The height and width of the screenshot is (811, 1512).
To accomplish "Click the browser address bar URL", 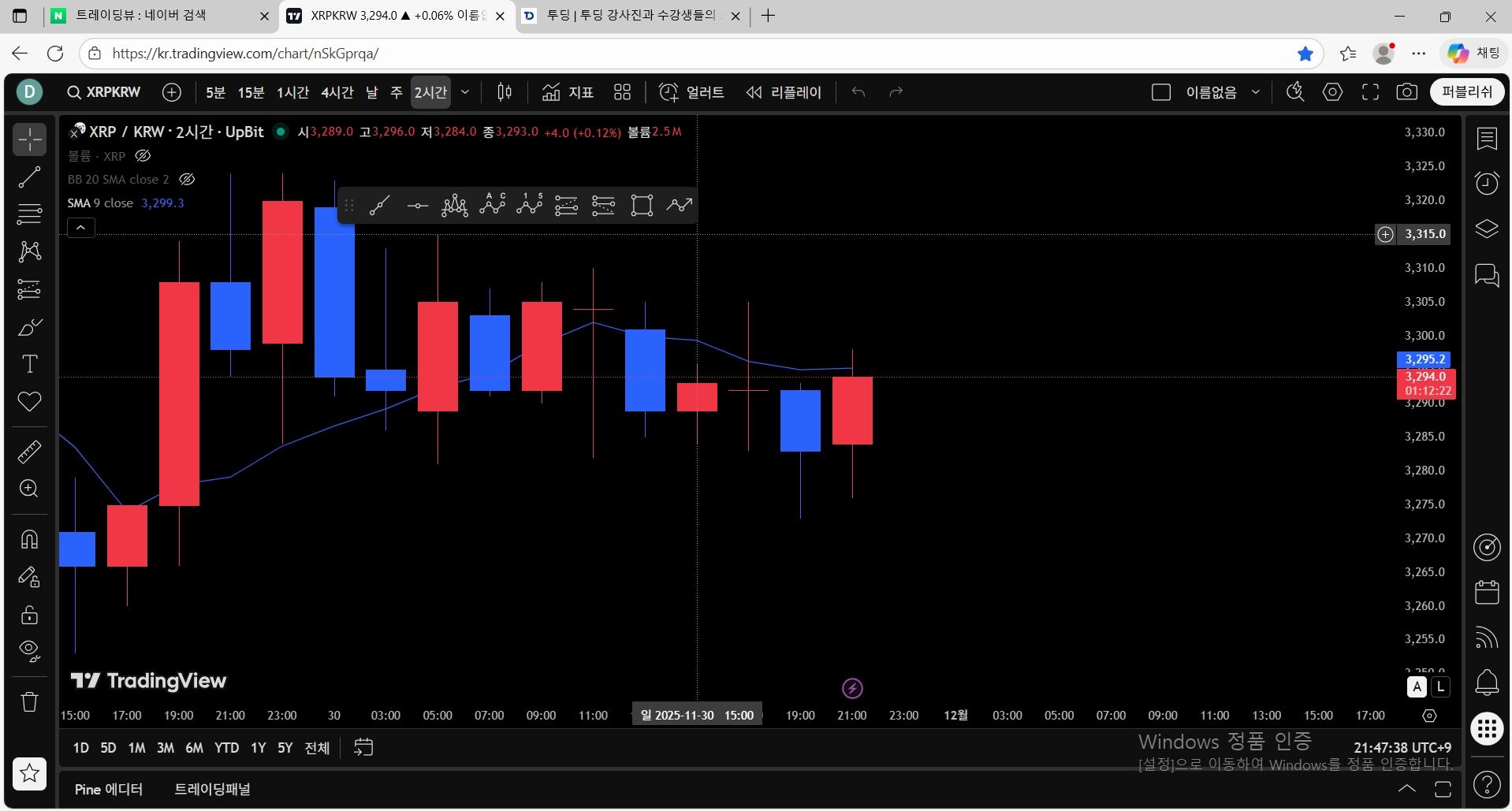I will click(x=245, y=54).
